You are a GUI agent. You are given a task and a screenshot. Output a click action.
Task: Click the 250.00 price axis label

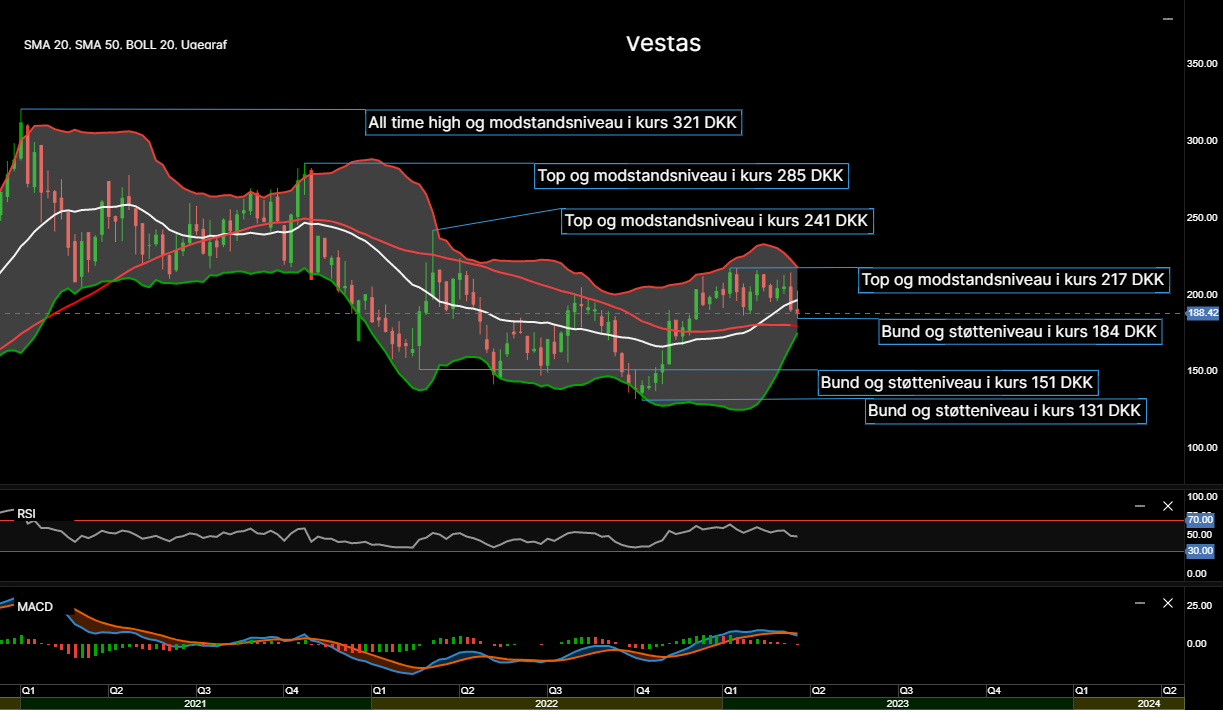point(1203,218)
